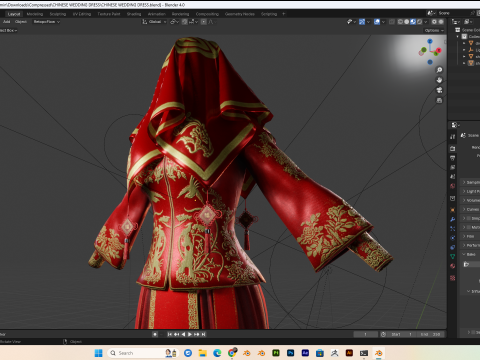Select material preview viewport shading

[413, 22]
